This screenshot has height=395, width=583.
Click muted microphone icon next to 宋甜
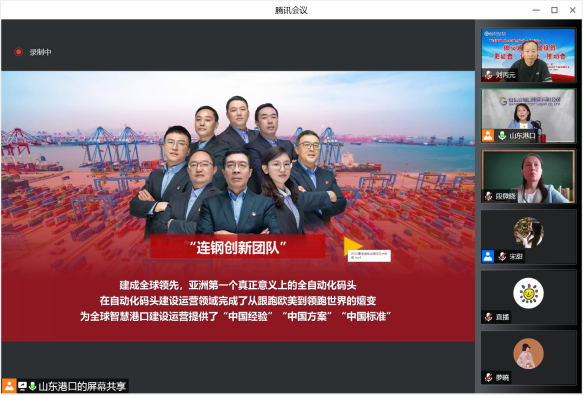(x=502, y=256)
